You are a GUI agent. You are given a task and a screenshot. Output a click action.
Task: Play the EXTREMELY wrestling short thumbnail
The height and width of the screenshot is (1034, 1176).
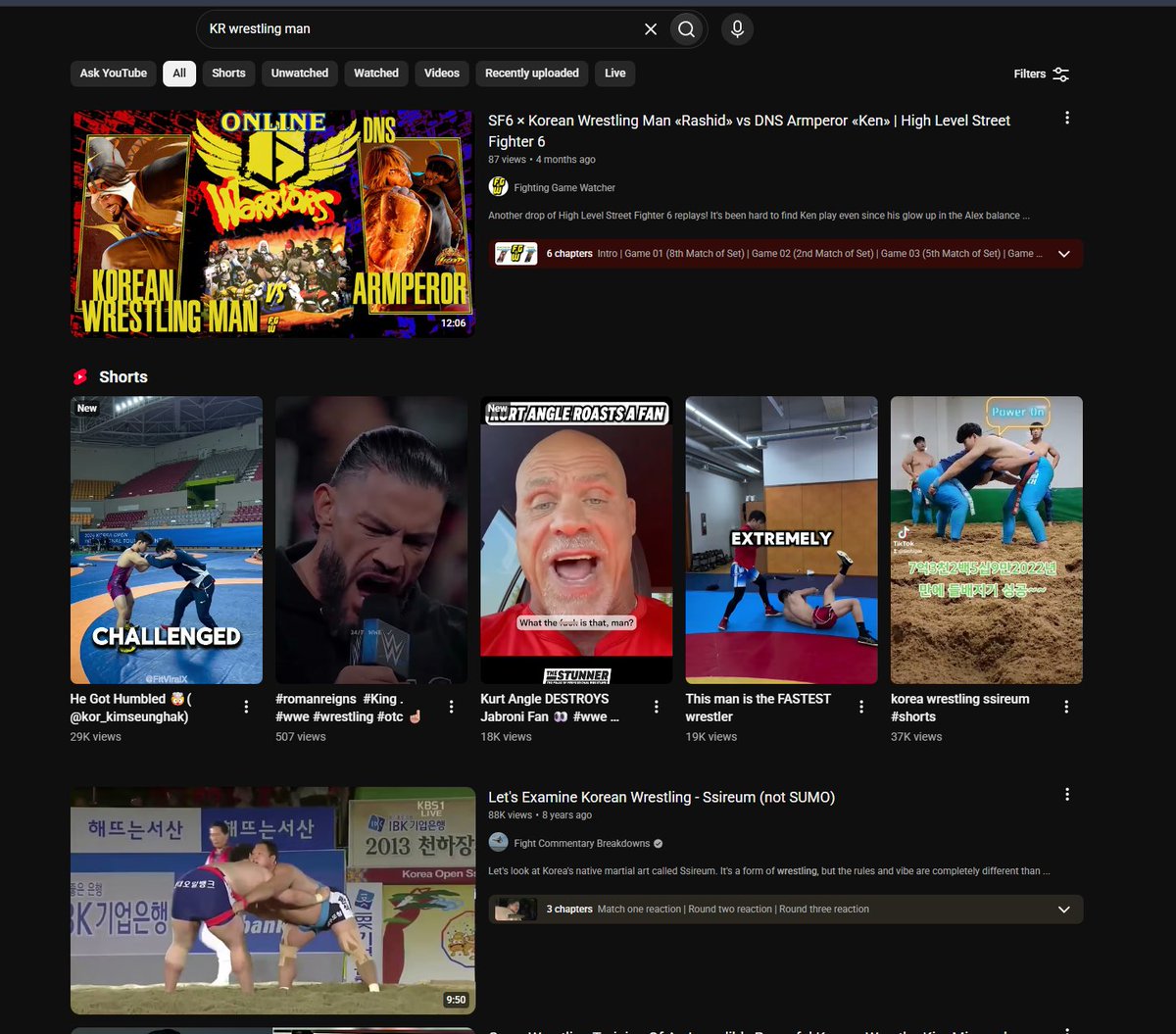click(781, 540)
